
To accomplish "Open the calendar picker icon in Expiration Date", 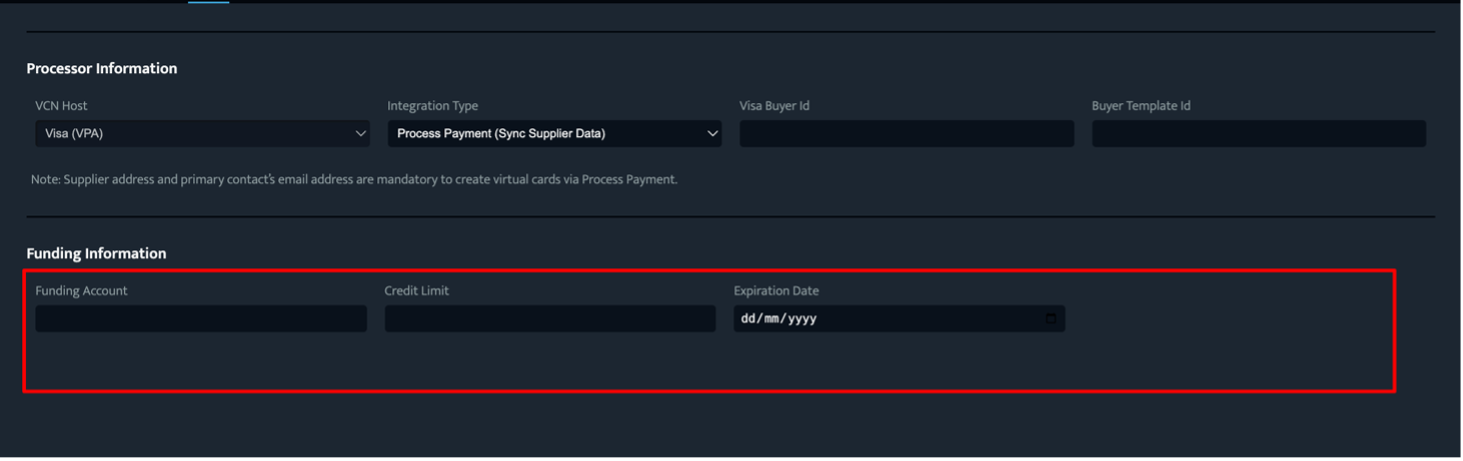I will tap(1050, 319).
